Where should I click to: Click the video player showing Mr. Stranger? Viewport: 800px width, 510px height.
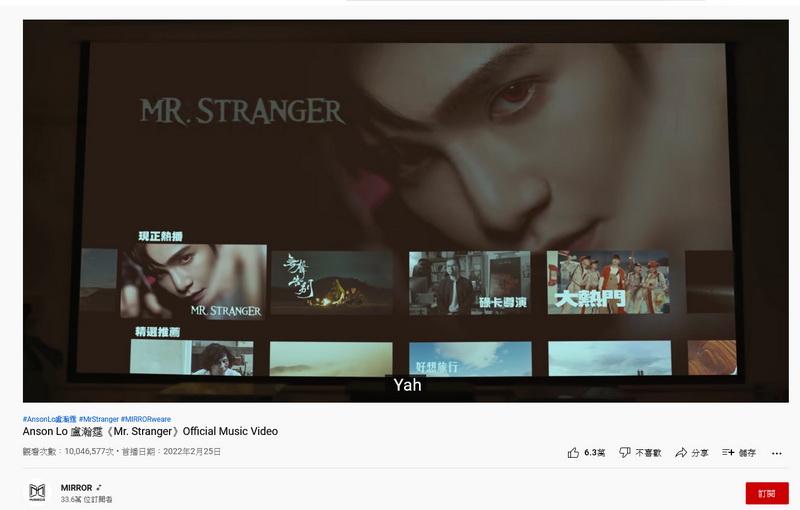[x=406, y=211]
